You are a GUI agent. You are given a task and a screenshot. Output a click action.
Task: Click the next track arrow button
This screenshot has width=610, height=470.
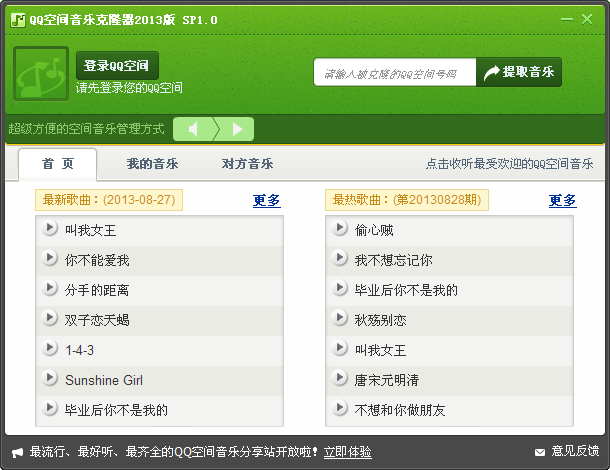(x=237, y=129)
